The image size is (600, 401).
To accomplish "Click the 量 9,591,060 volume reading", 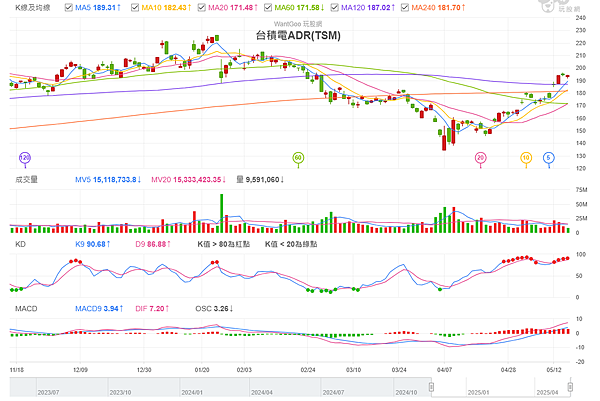I will point(260,179).
